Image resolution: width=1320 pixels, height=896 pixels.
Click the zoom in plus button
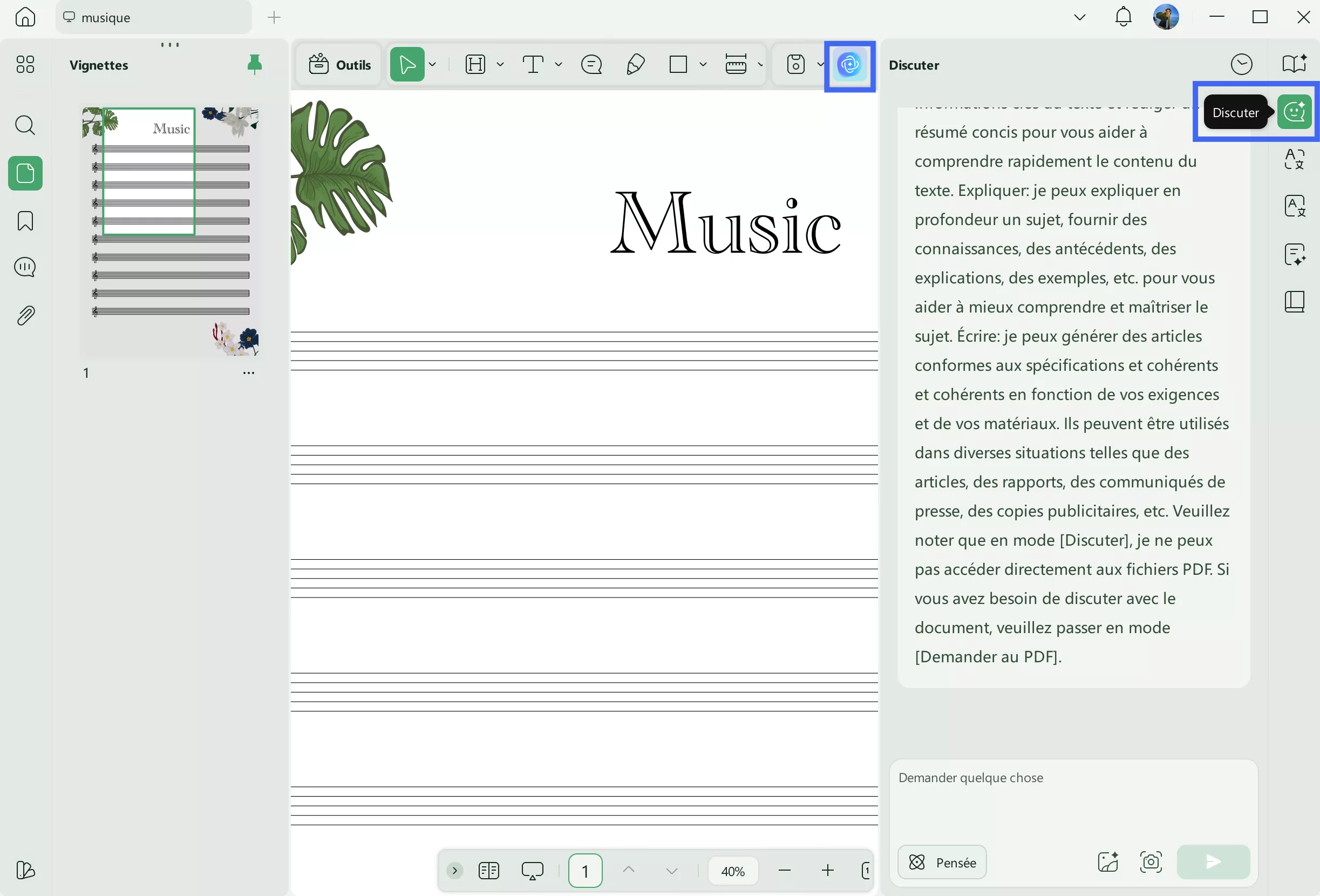(x=827, y=871)
